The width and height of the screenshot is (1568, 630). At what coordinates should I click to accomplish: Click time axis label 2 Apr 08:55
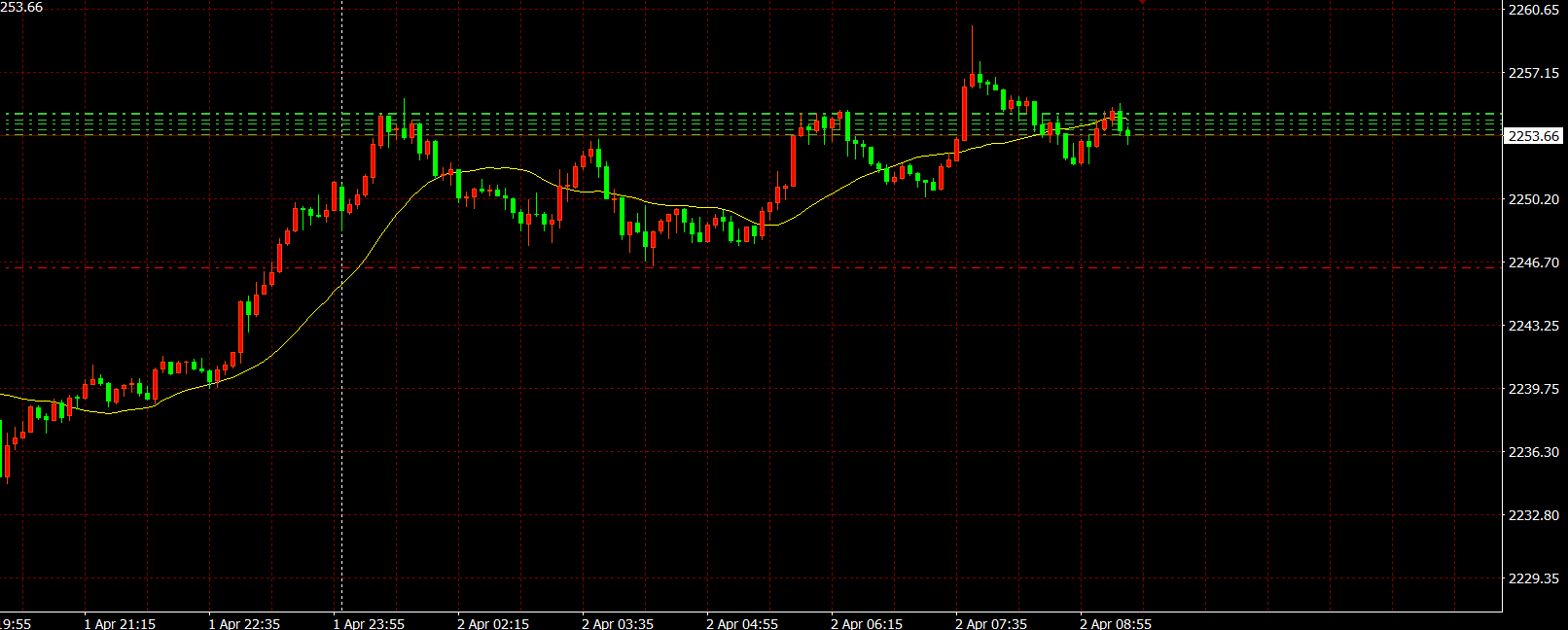click(x=1116, y=623)
